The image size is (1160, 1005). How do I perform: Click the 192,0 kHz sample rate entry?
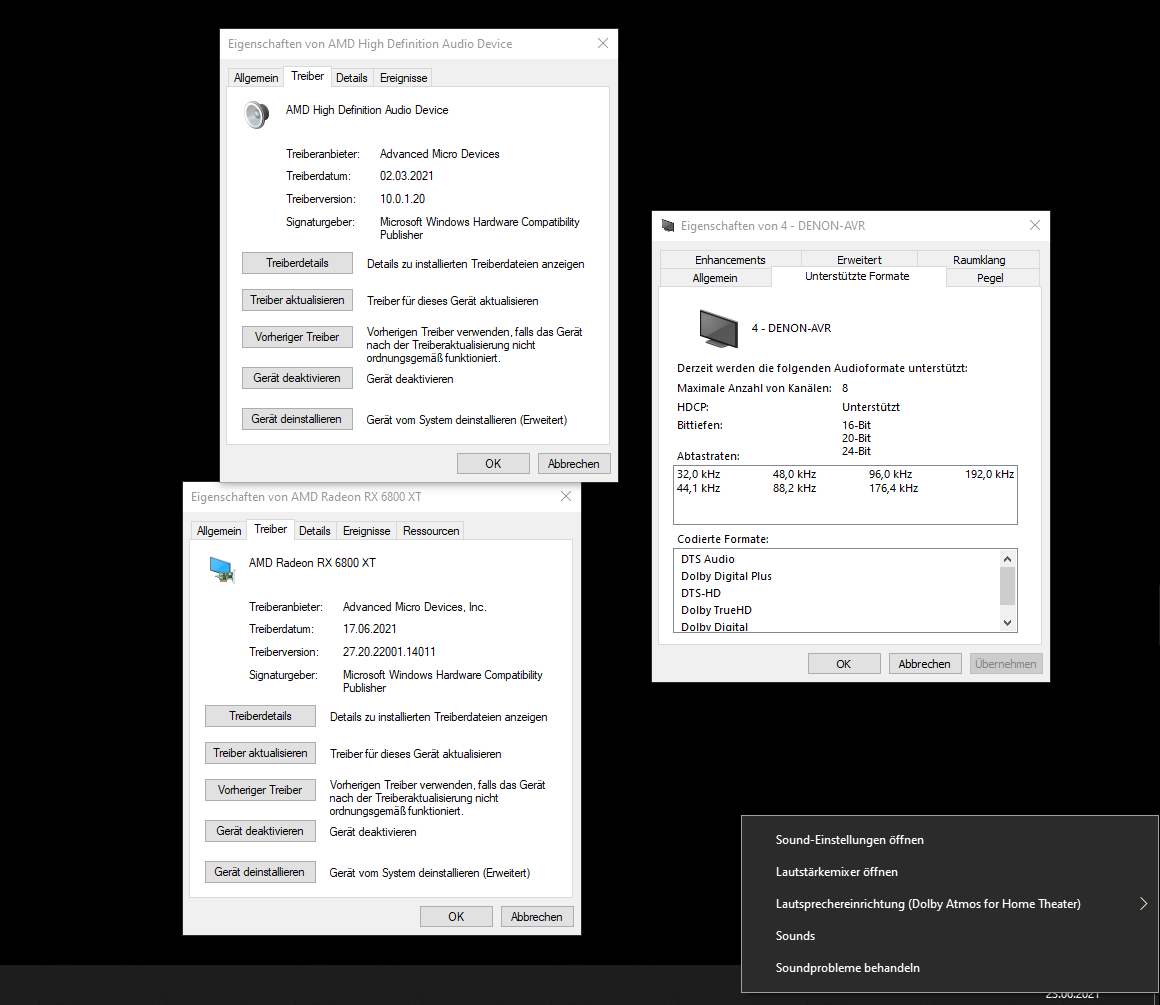tap(989, 474)
